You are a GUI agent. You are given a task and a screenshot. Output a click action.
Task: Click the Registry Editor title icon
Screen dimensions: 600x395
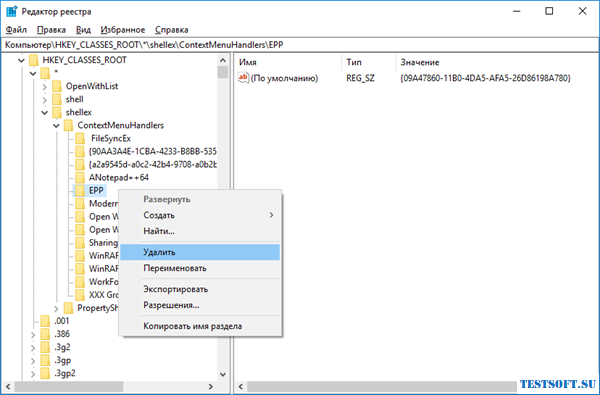pos(11,11)
